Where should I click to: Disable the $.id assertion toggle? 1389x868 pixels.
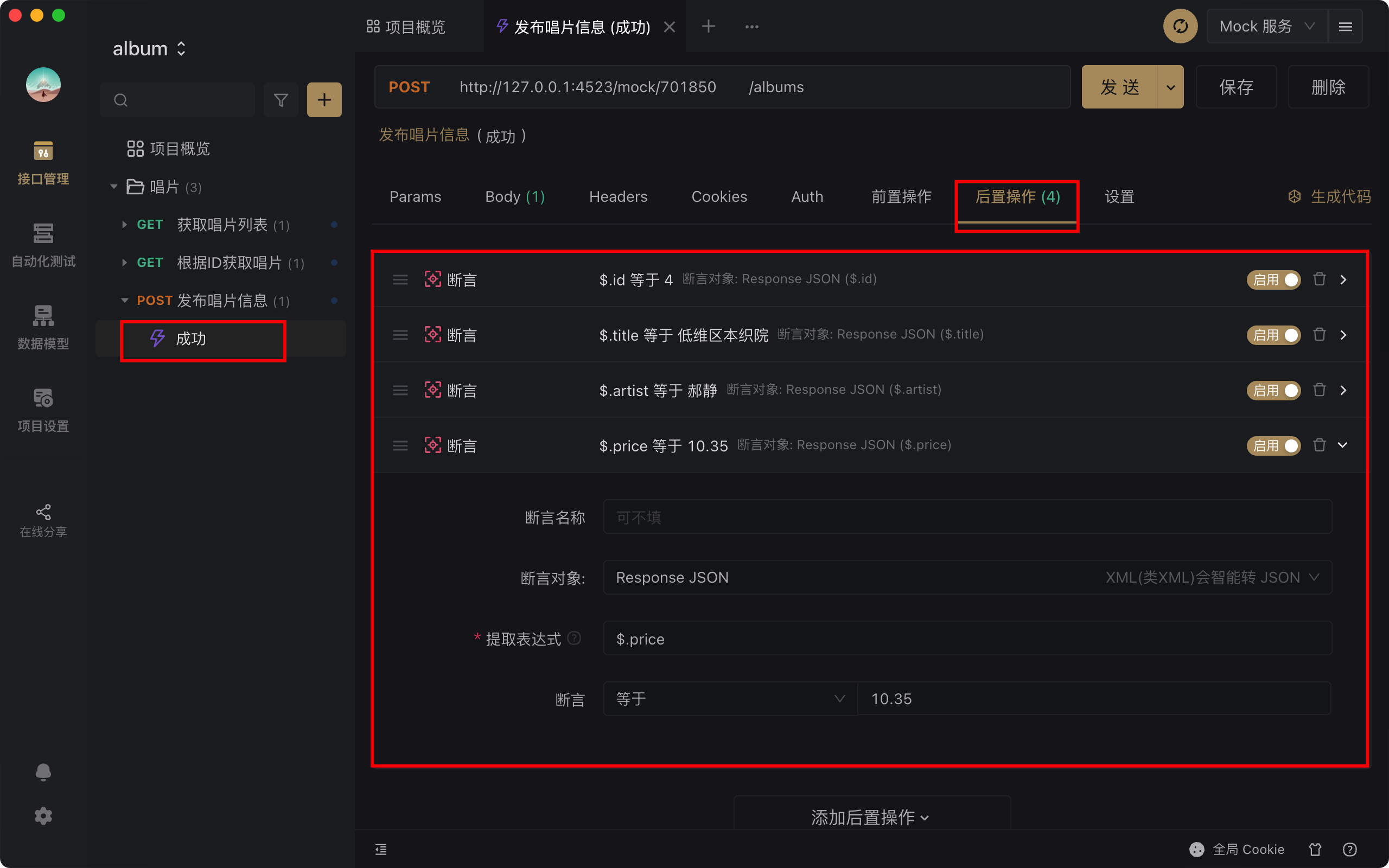(1273, 279)
